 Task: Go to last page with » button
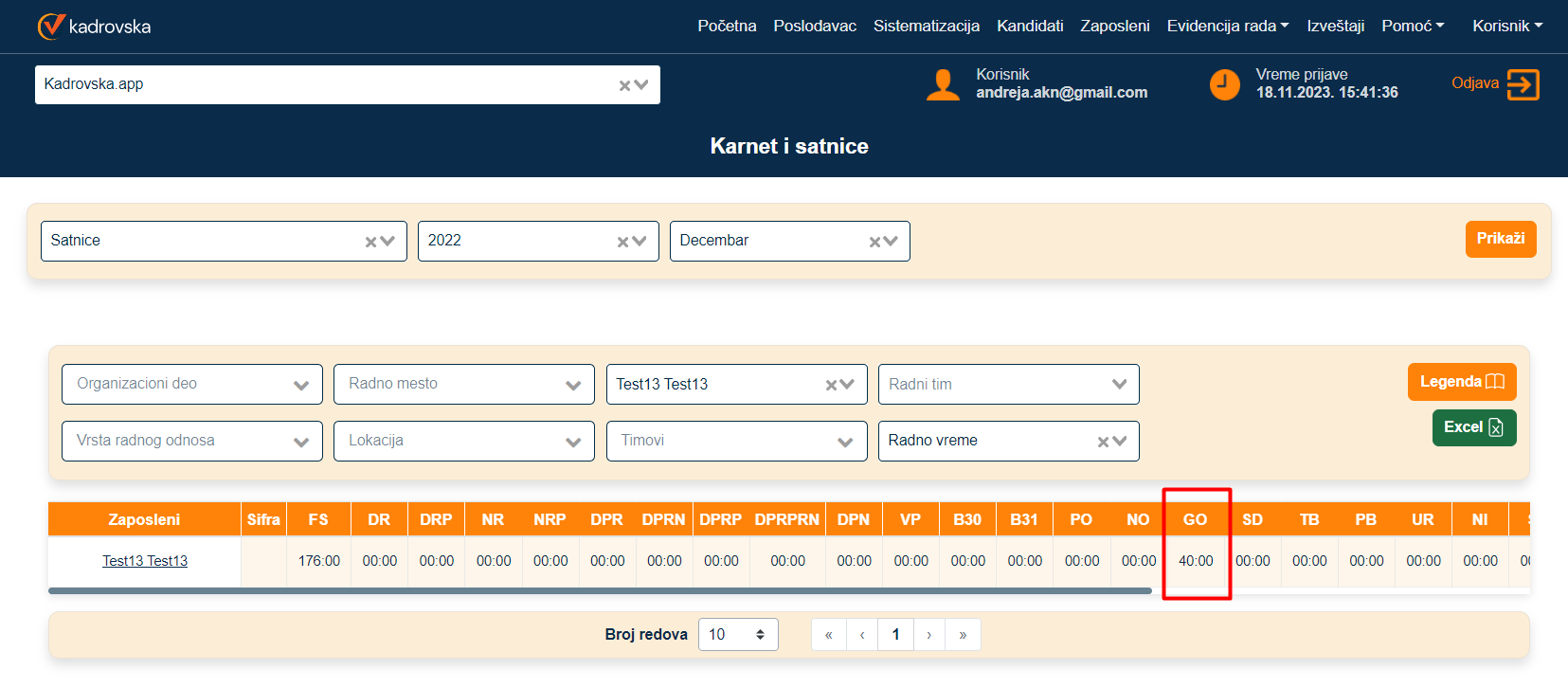pyautogui.click(x=963, y=635)
